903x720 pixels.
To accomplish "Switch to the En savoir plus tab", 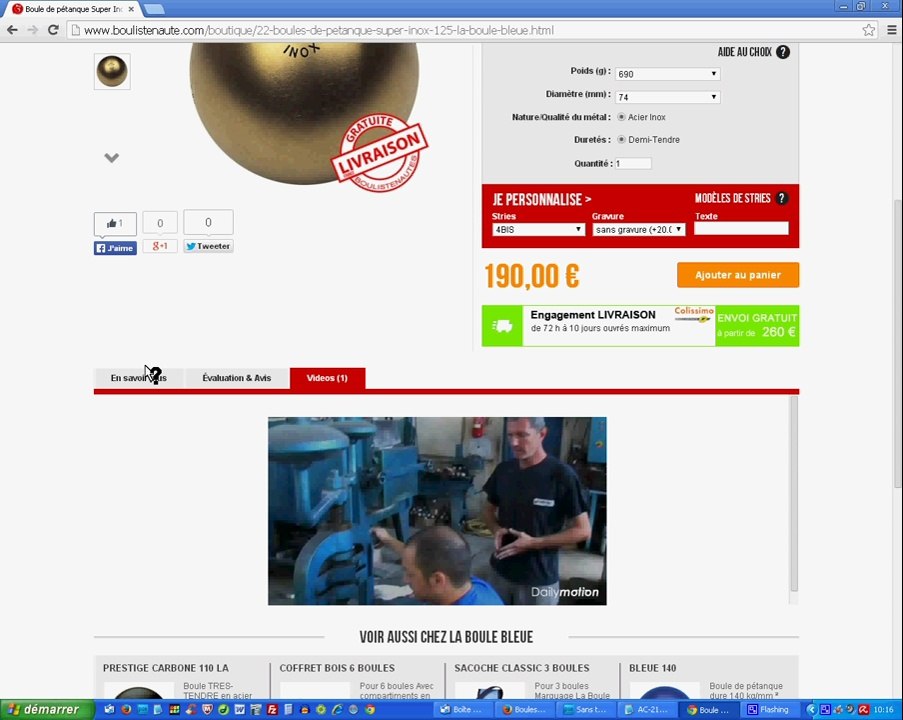I will tap(138, 378).
